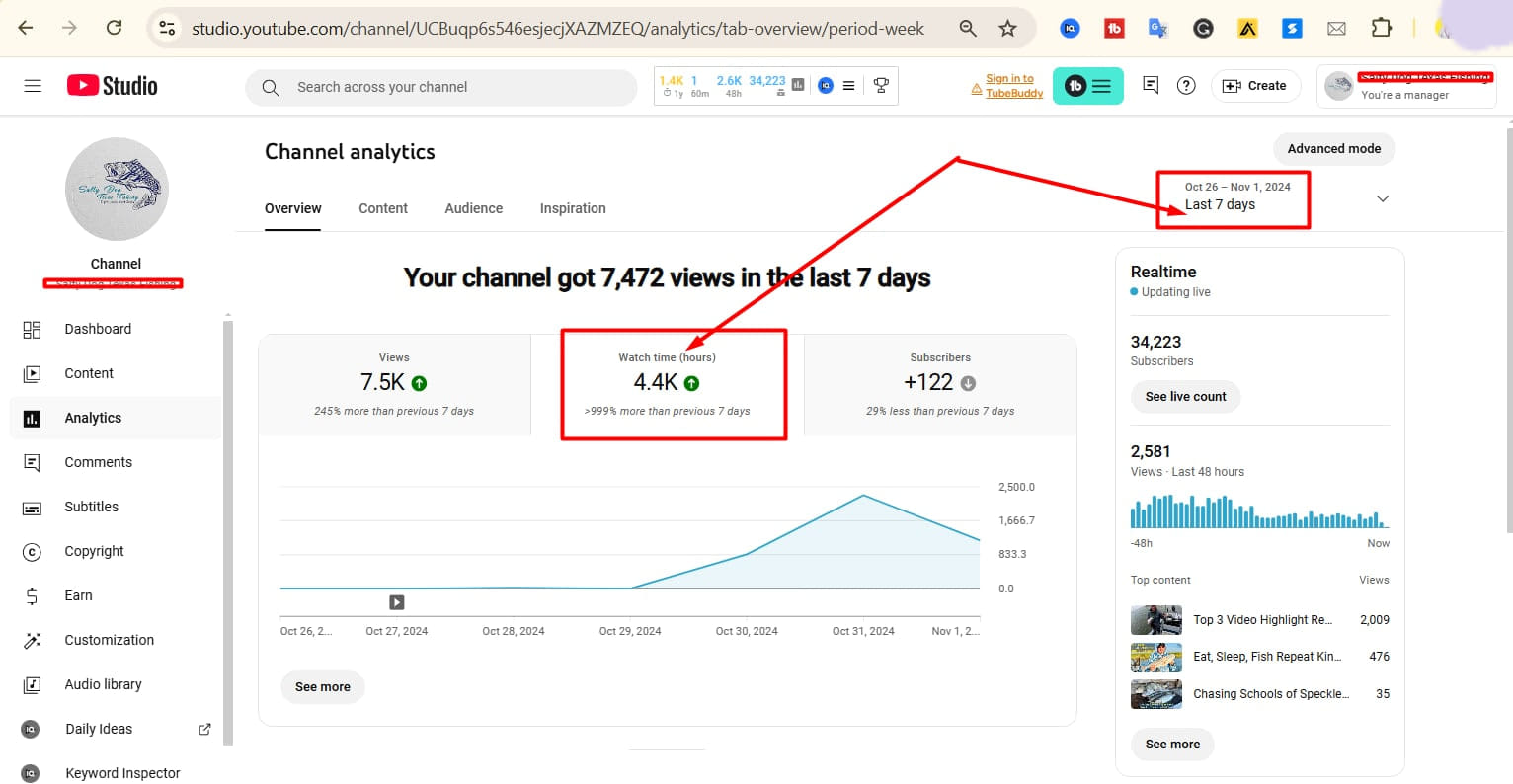Click in the Search across your channel field
Screen dimensions: 1513x784
(444, 87)
